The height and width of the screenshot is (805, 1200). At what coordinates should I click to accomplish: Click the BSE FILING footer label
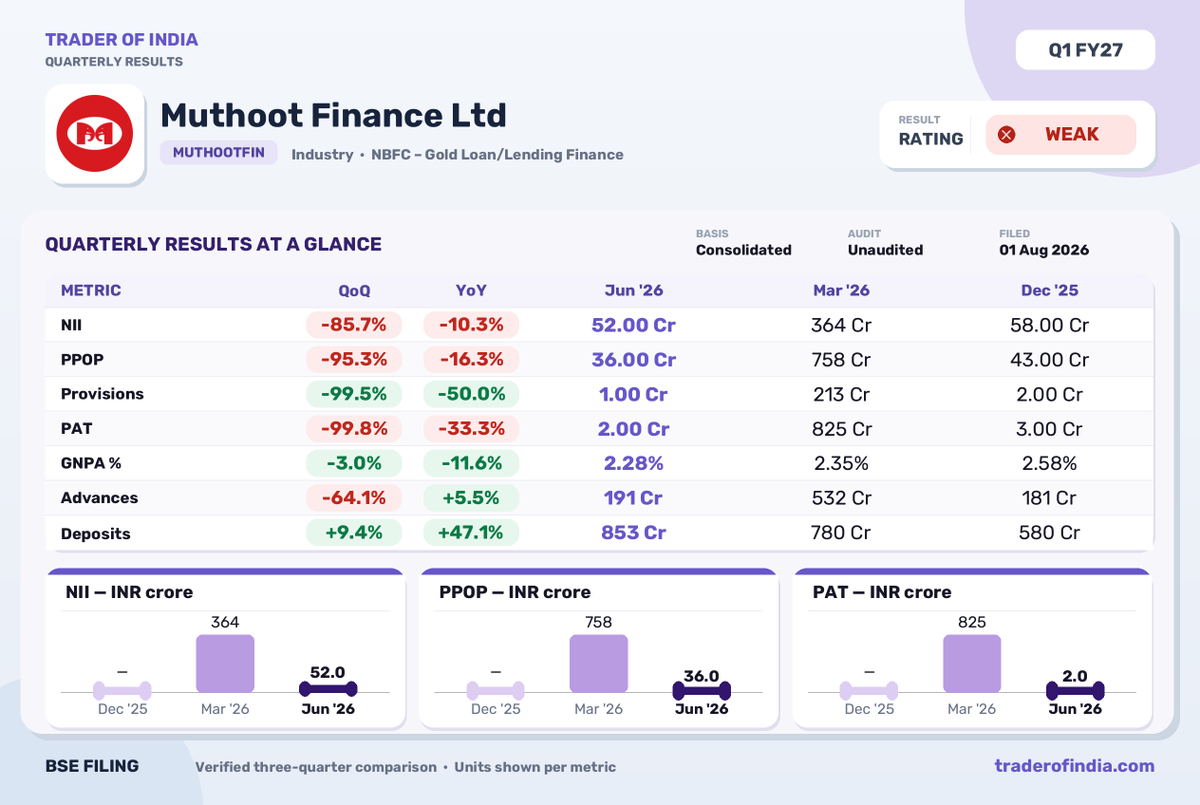[92, 766]
